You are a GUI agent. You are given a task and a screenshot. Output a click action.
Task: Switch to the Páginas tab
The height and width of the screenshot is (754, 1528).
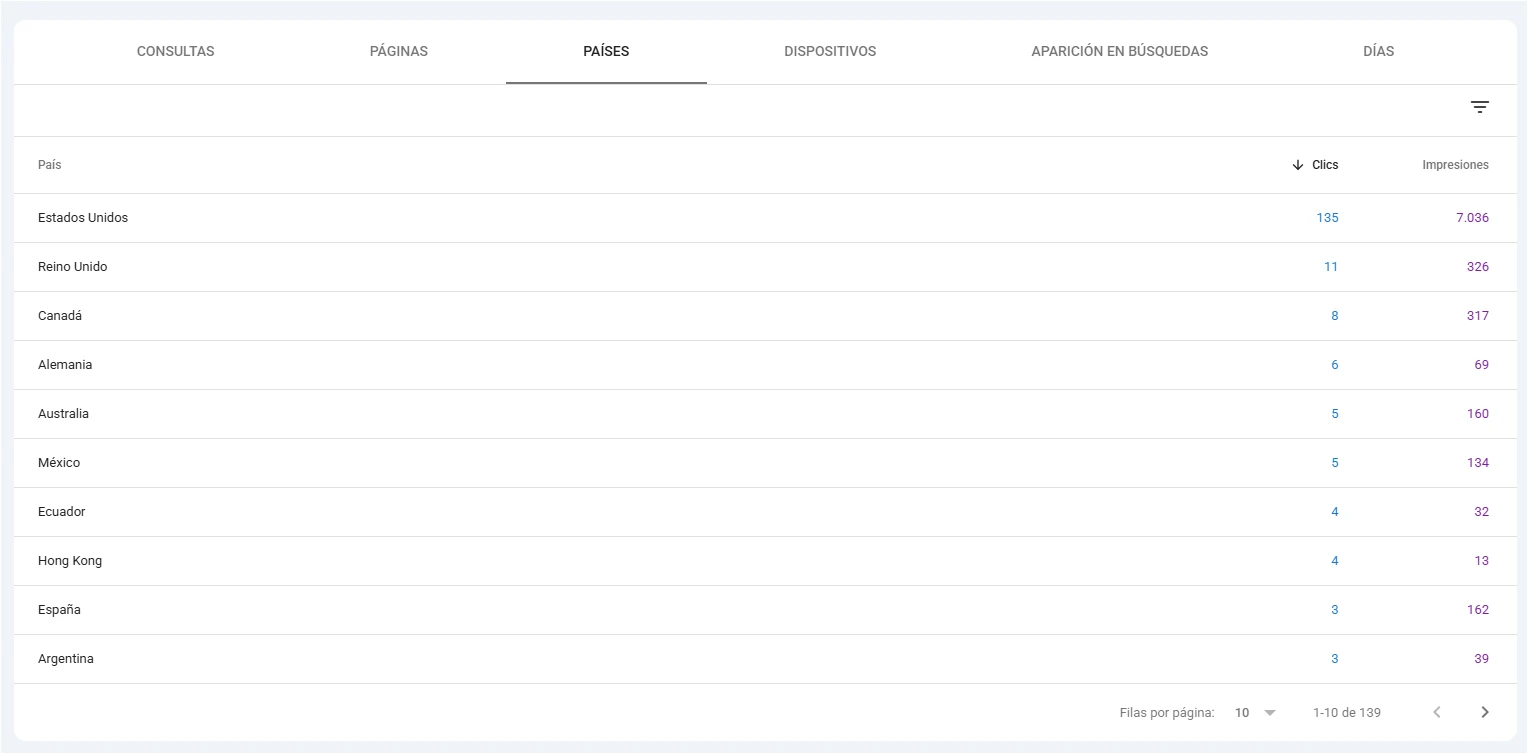(399, 51)
